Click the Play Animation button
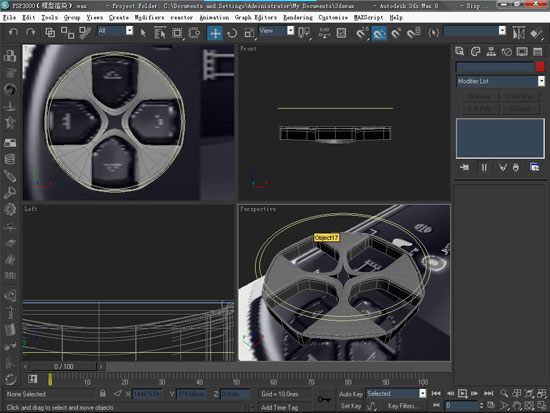 [462, 393]
